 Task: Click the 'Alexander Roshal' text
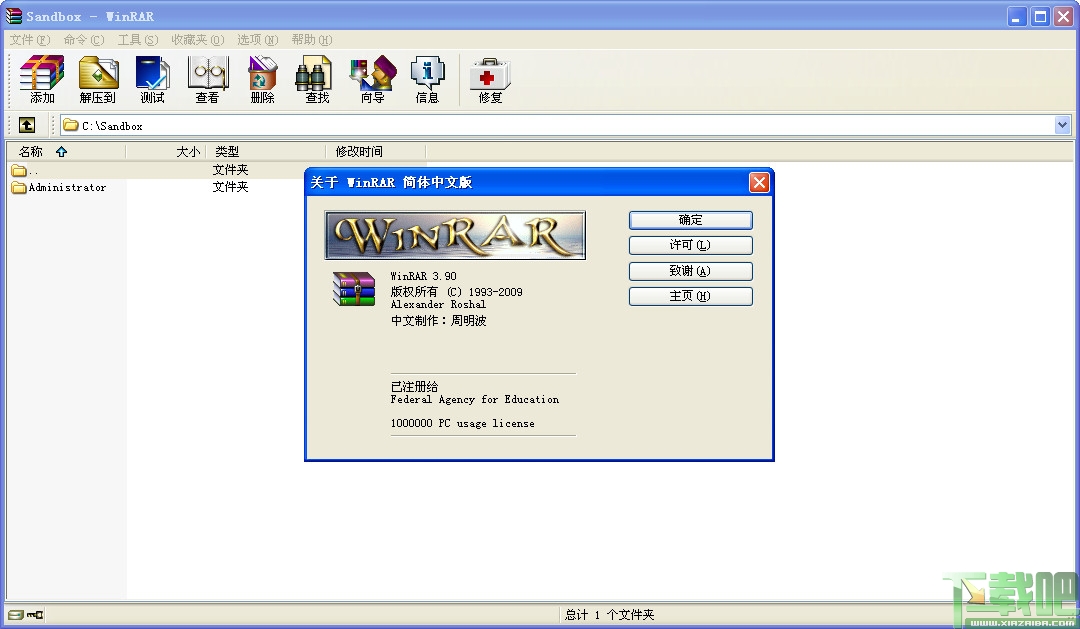point(438,305)
